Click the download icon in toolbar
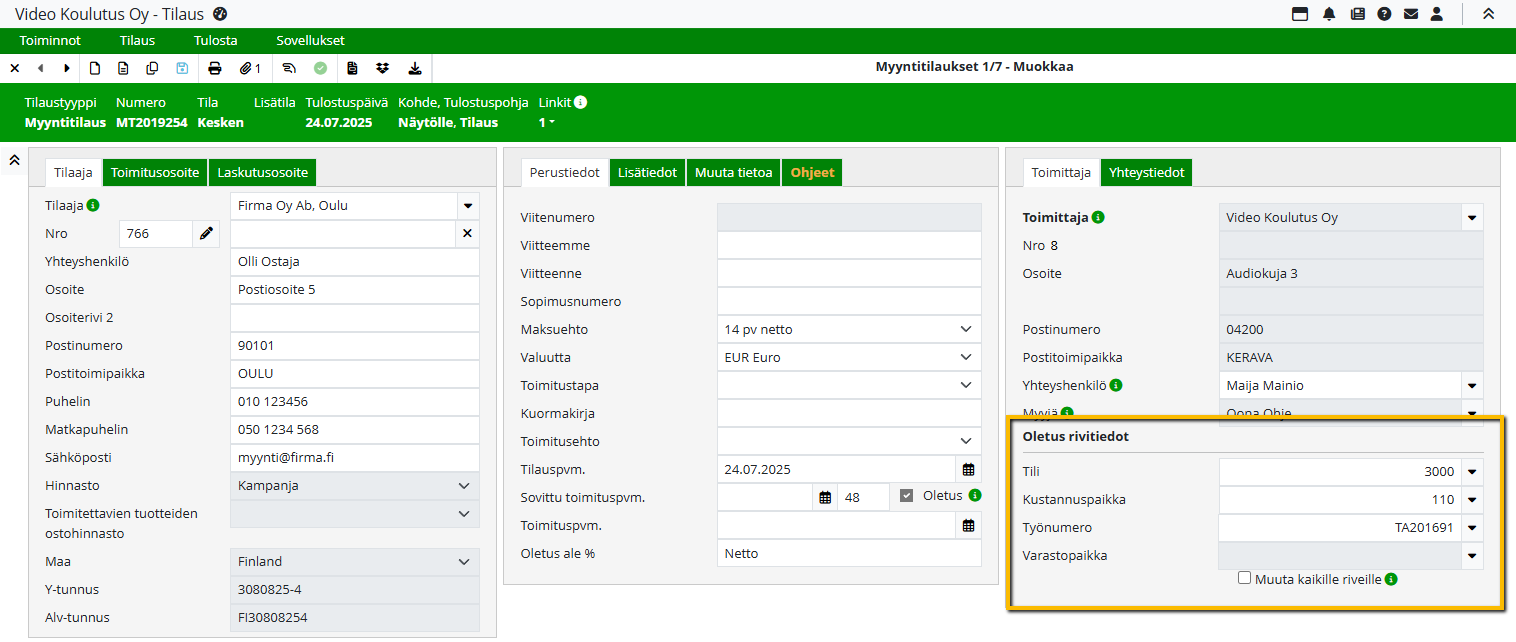Screen dimensions: 1516x642 (x=415, y=68)
